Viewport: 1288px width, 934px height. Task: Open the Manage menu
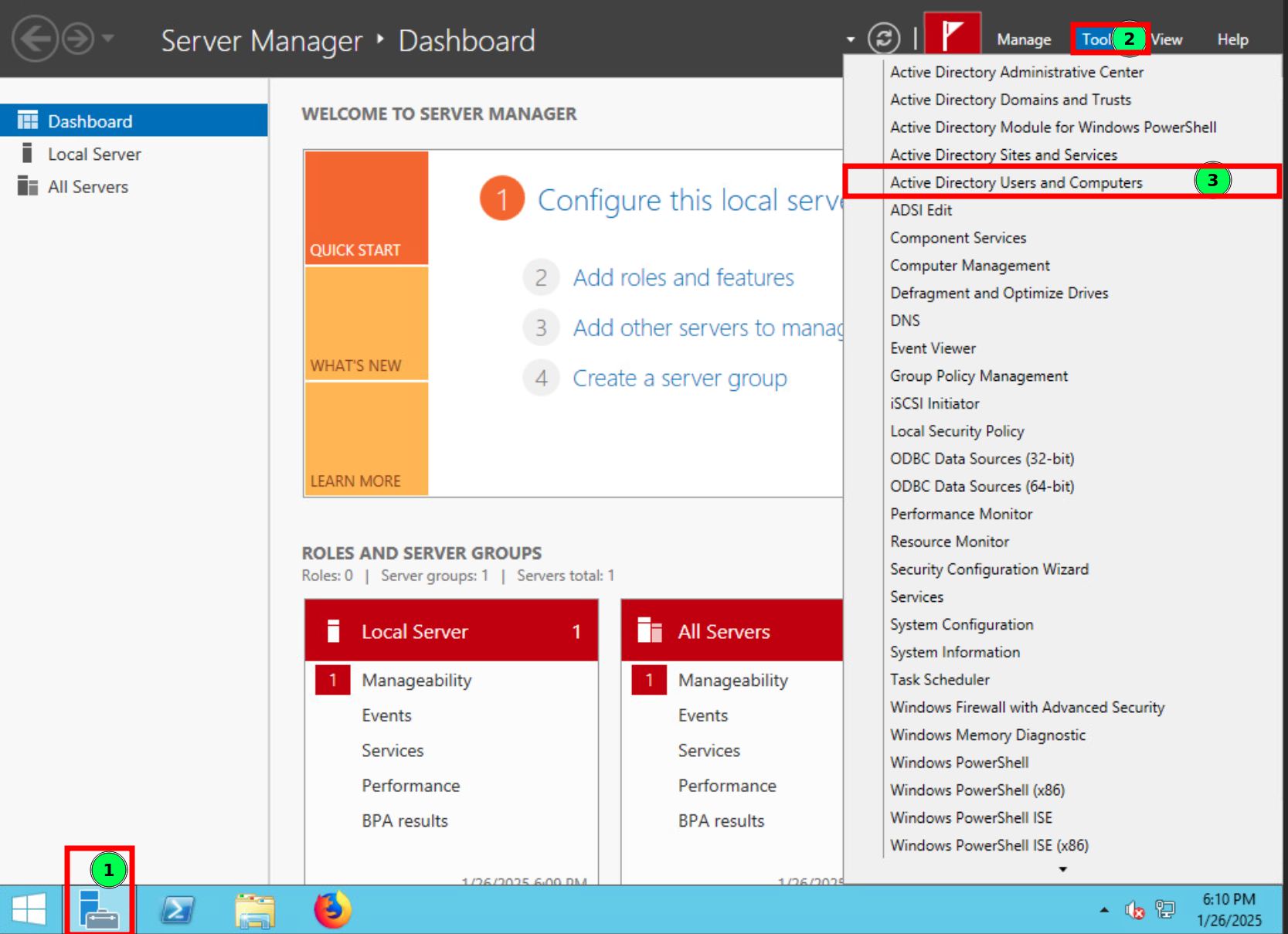tap(1024, 39)
